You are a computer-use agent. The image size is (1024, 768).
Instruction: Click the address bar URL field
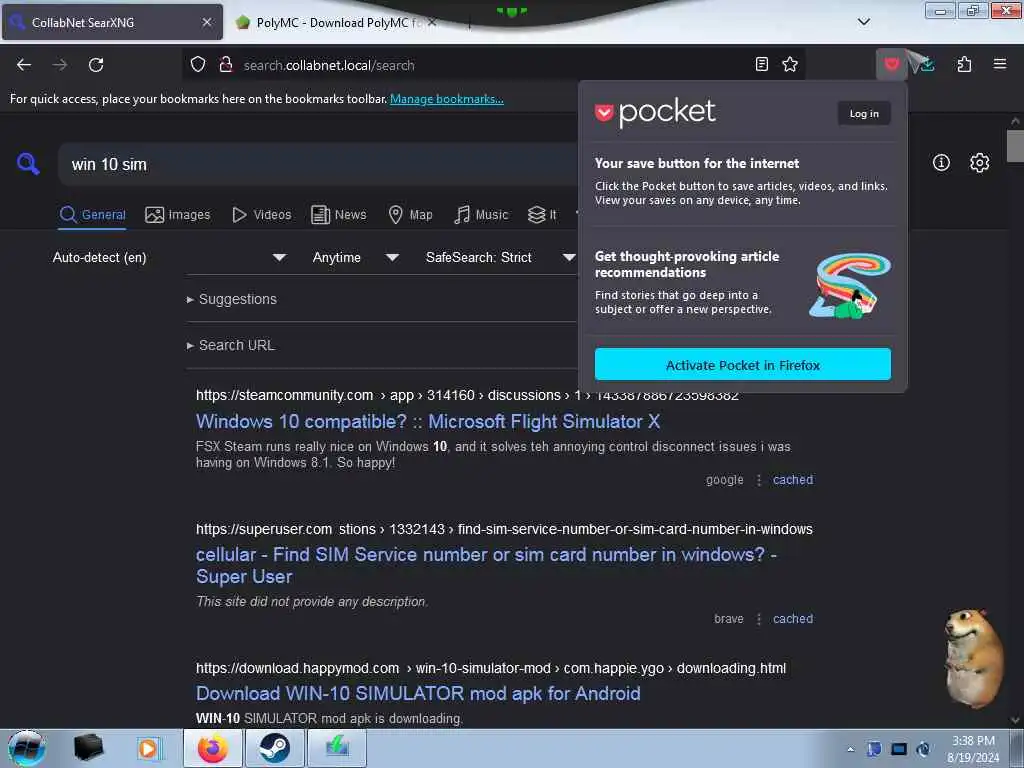coord(494,65)
